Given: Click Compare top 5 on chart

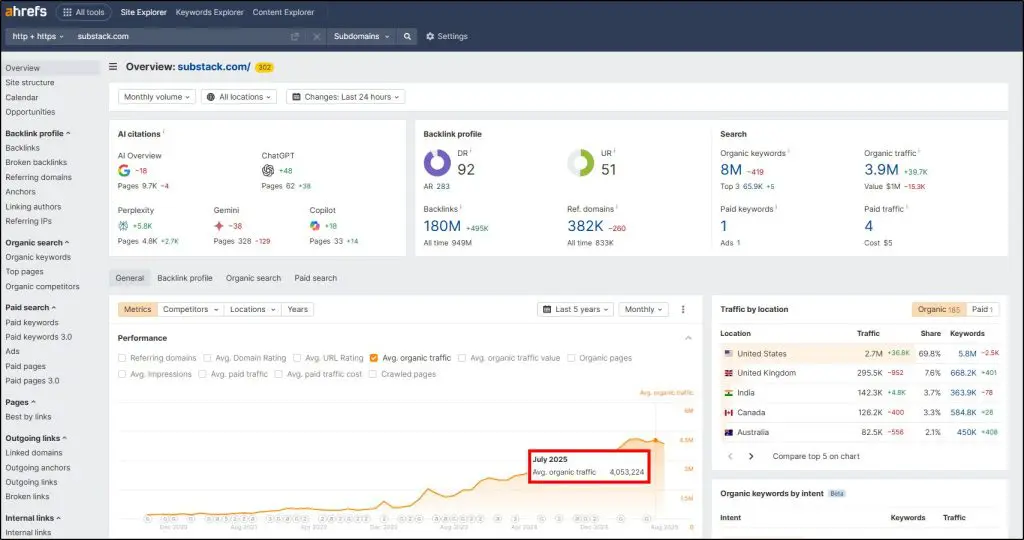Looking at the screenshot, I should 815,456.
